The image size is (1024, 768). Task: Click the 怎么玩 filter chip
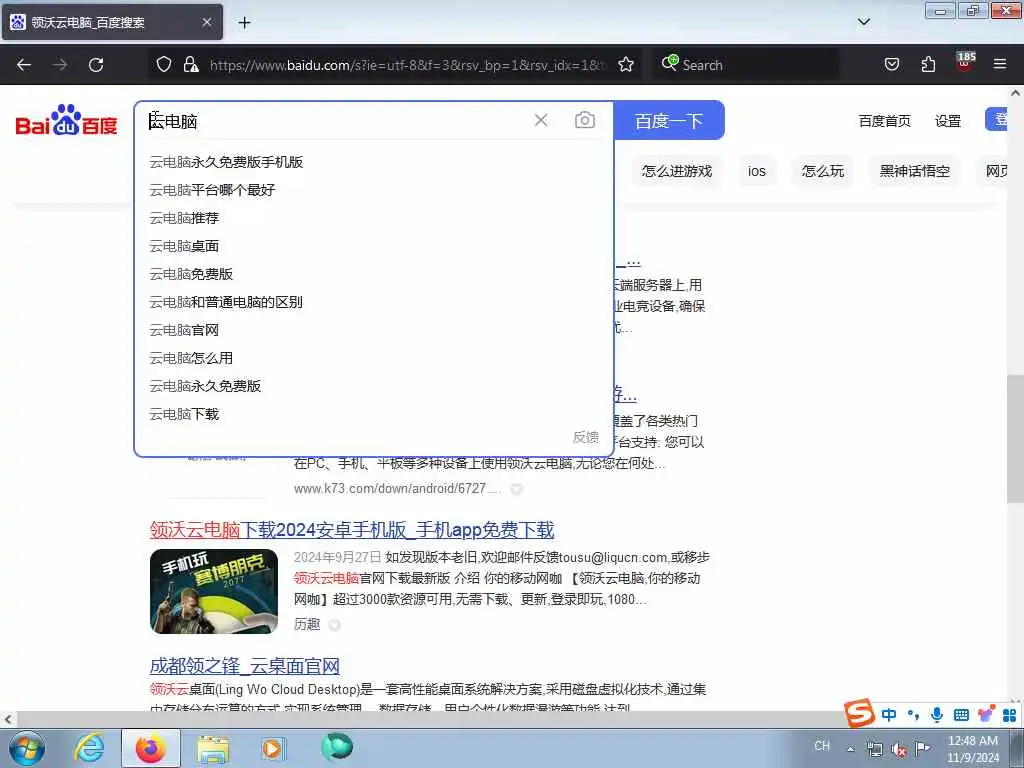[x=823, y=171]
